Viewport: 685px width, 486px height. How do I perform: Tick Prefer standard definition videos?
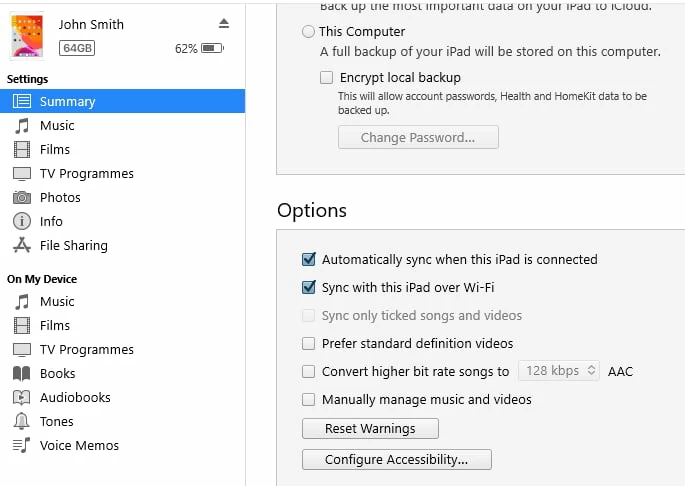click(309, 344)
